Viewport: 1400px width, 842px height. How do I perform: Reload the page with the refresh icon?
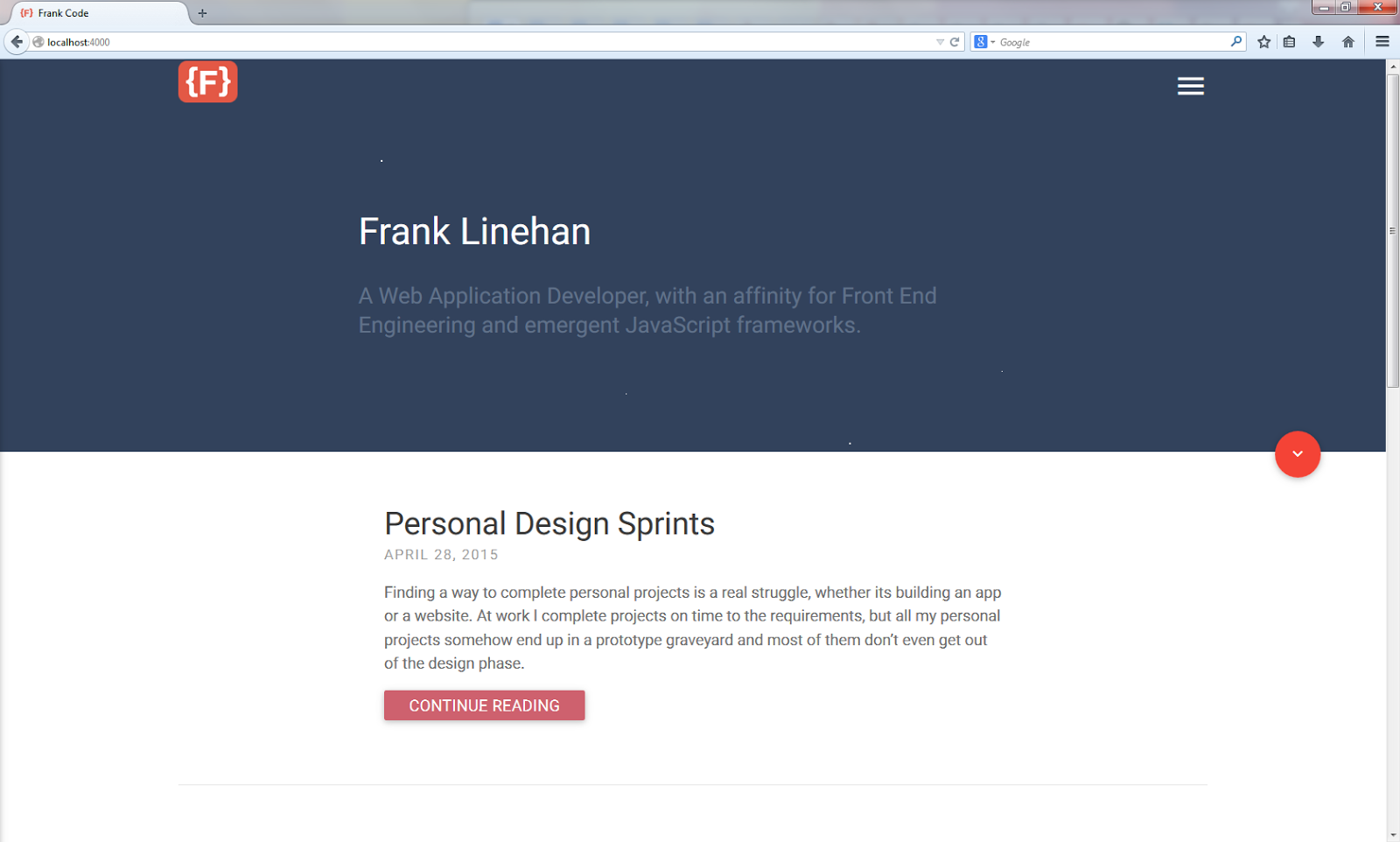(955, 42)
